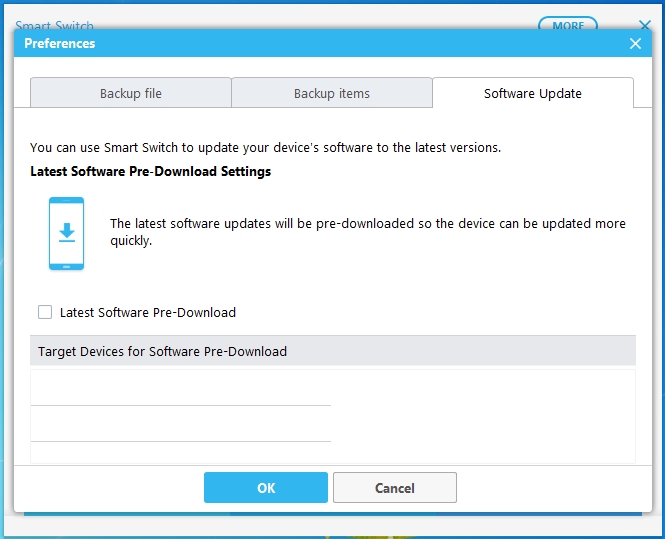
Task: Select the Software Update tab
Action: tap(533, 93)
